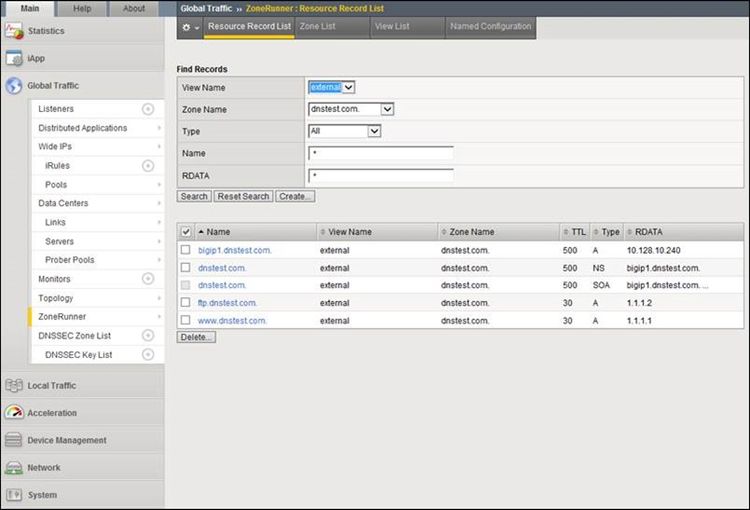The image size is (750, 510).
Task: Click the iApp icon in sidebar
Action: [x=14, y=58]
